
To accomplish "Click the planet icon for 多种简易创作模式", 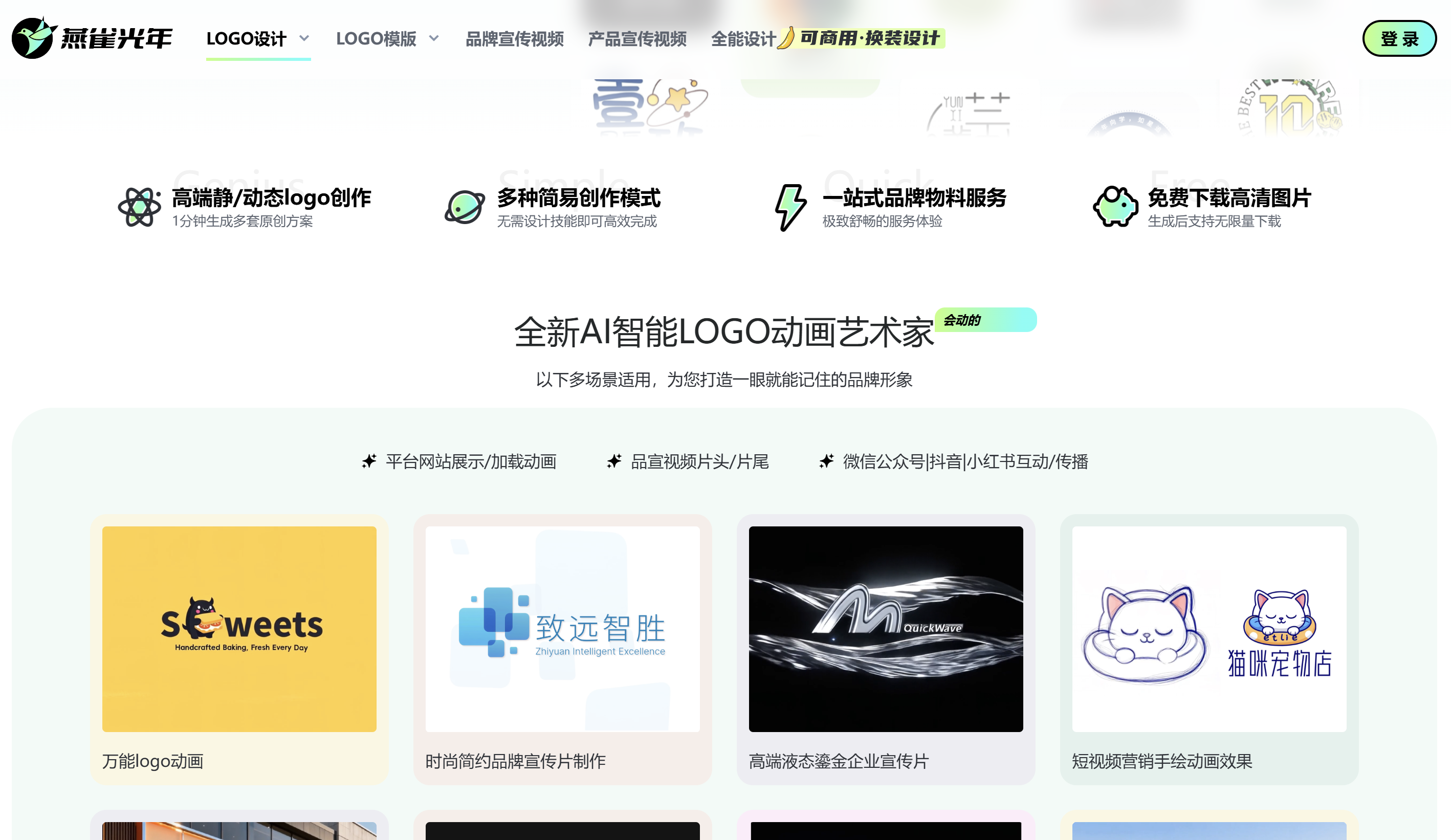I will [465, 207].
